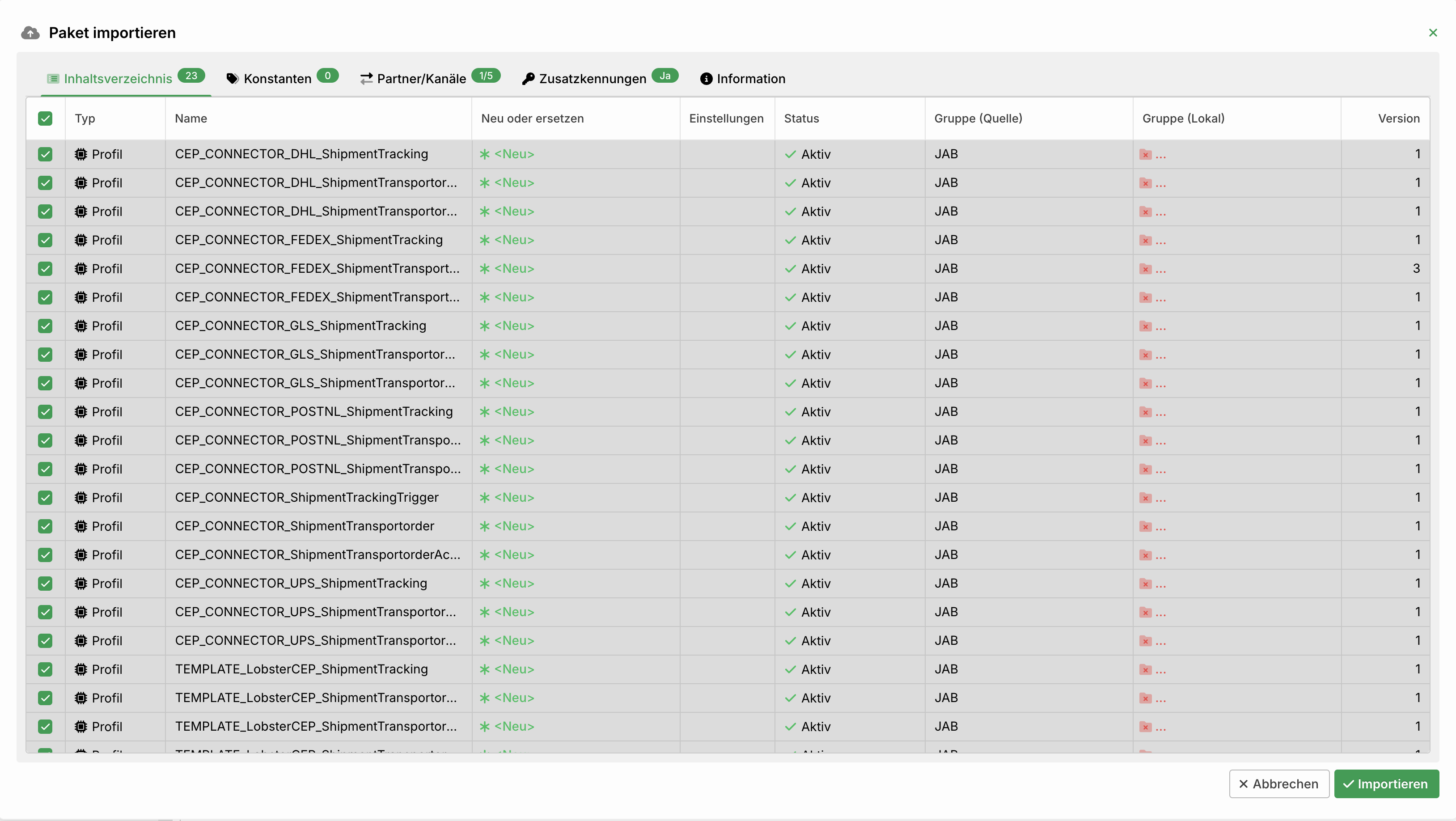The width and height of the screenshot is (1456, 821).
Task: Open the Partner/Kanäle tab
Action: (430, 79)
